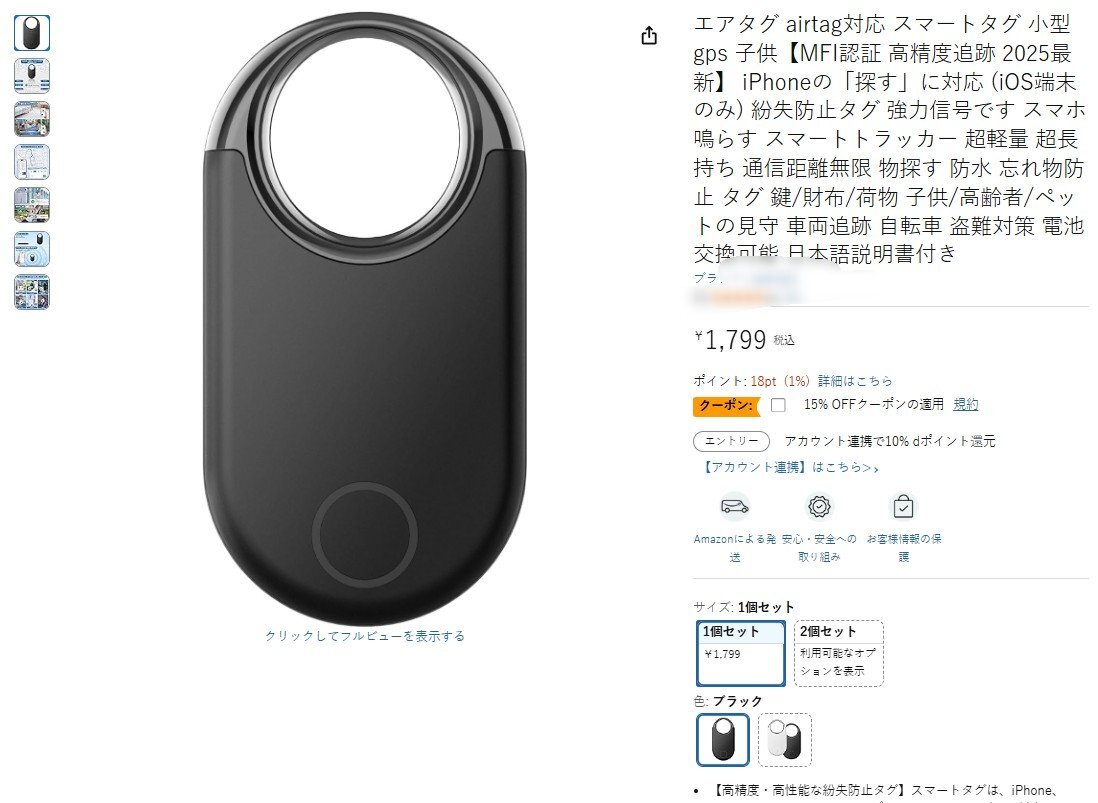Check the 15% OFF coupon checkbox

(778, 405)
